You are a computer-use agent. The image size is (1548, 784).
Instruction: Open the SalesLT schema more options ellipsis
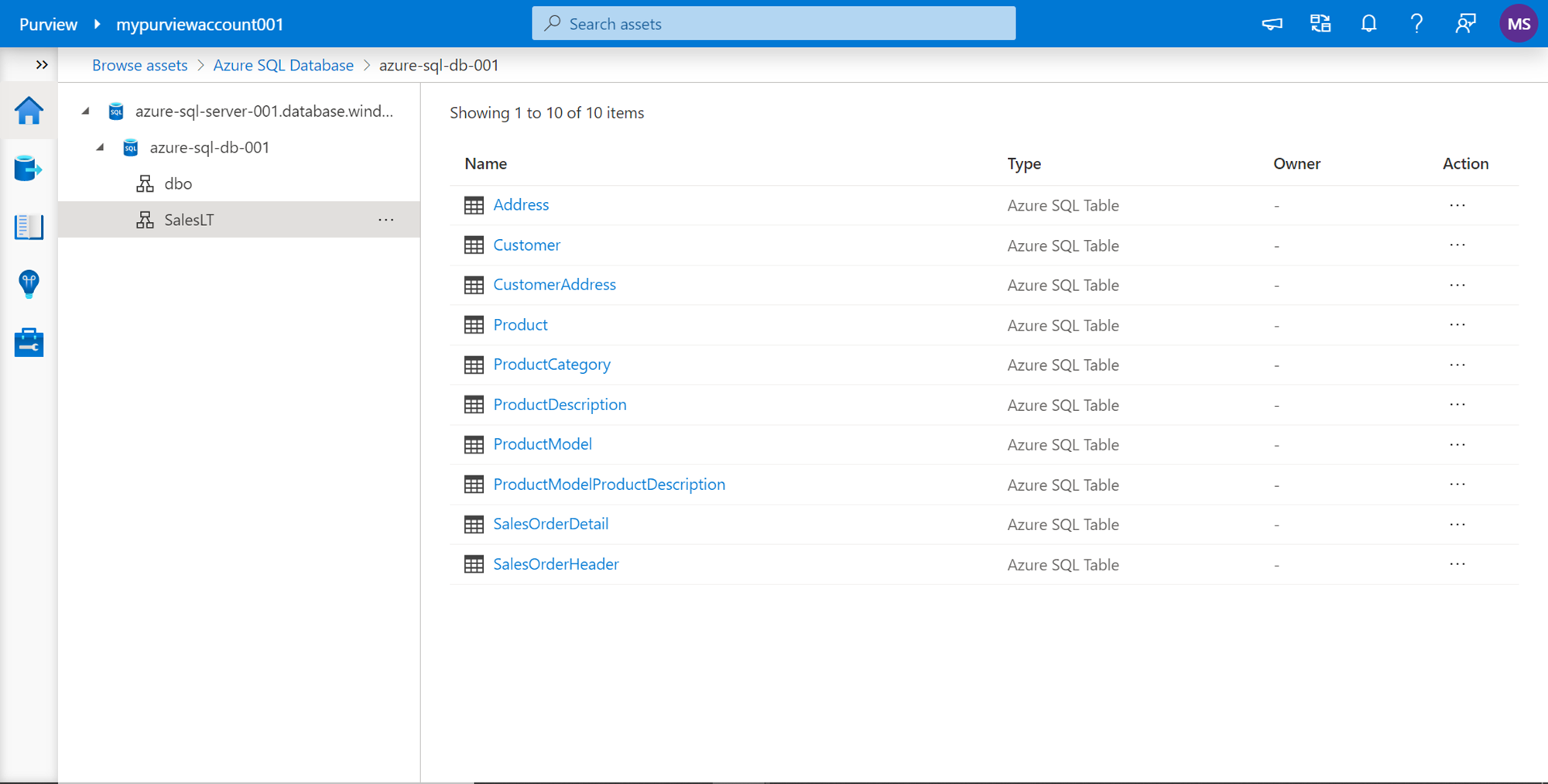(386, 220)
